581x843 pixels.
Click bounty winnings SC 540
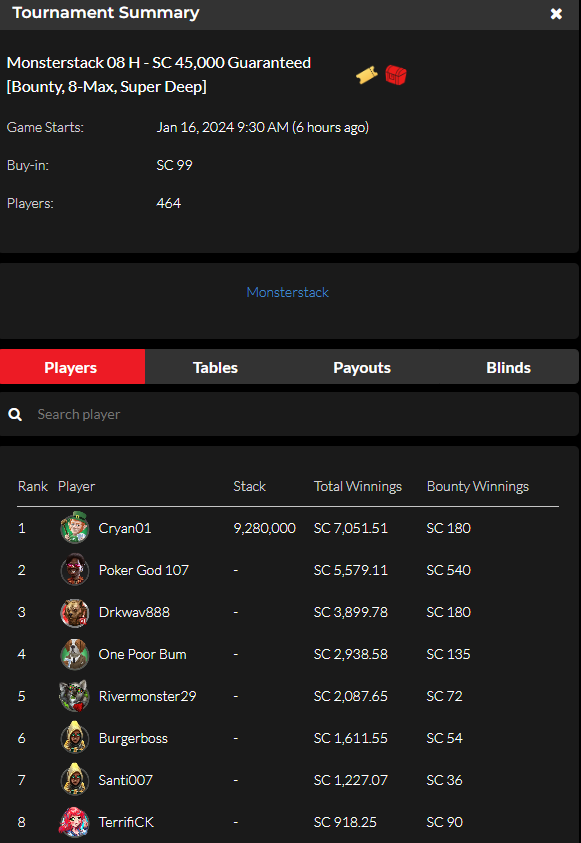(449, 570)
